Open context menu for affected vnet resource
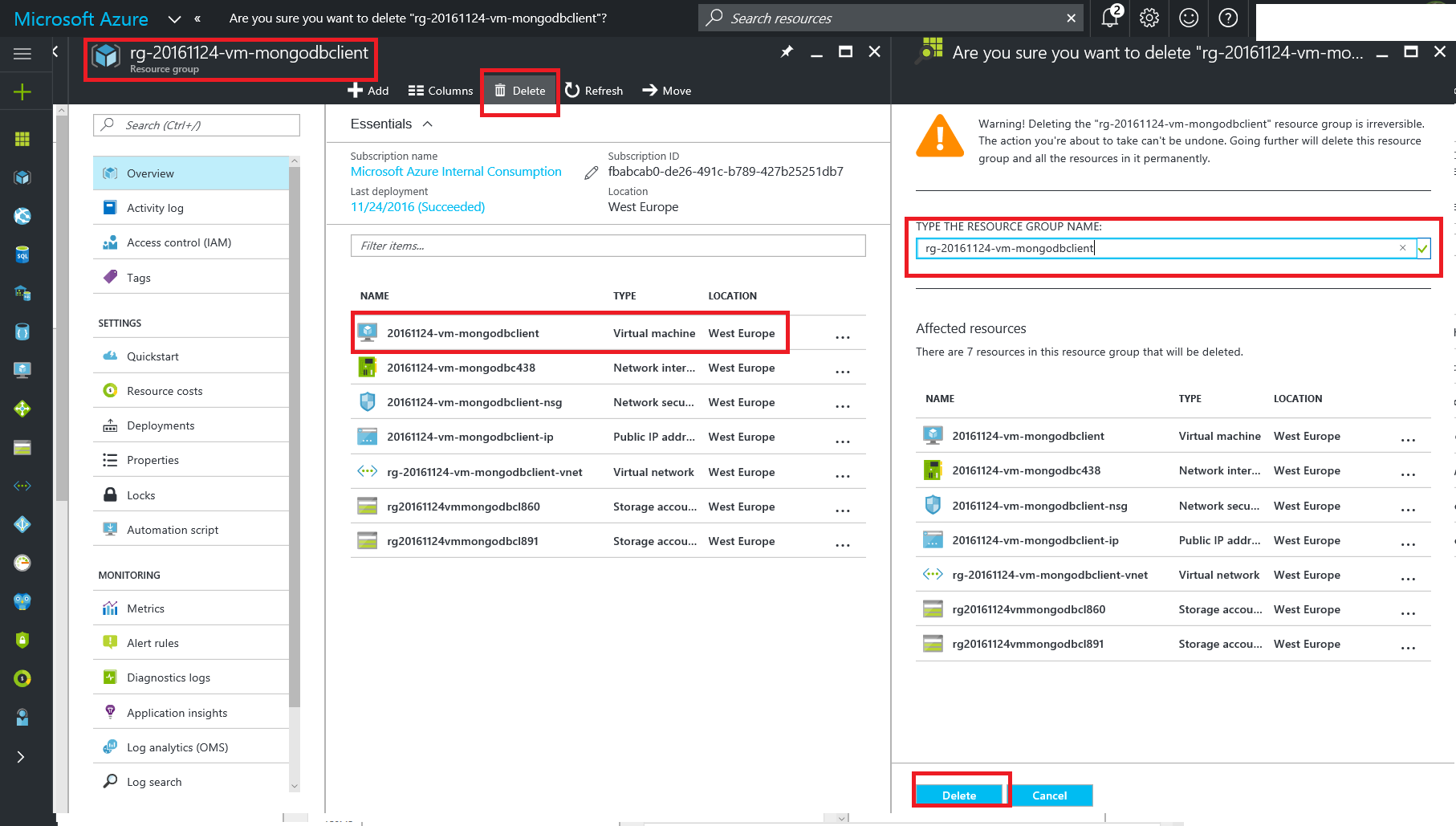The image size is (1456, 826). coord(1408,579)
